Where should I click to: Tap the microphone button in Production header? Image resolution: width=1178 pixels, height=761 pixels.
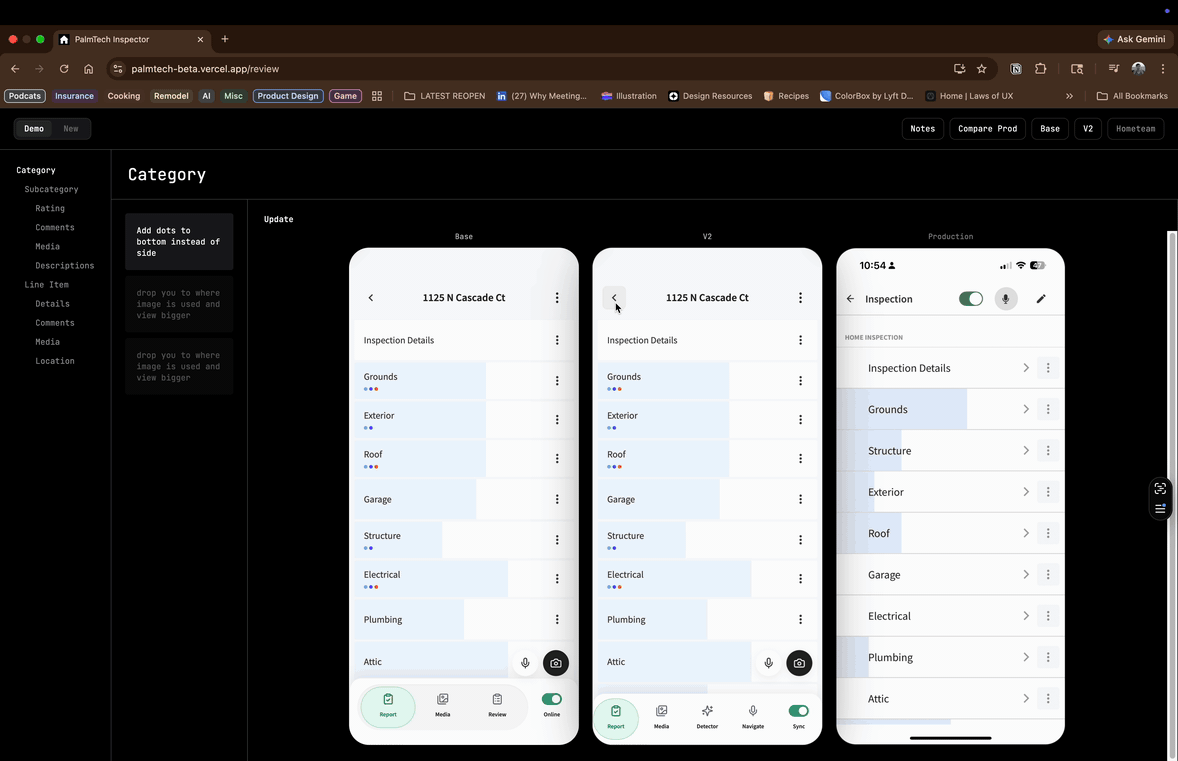(x=1006, y=299)
